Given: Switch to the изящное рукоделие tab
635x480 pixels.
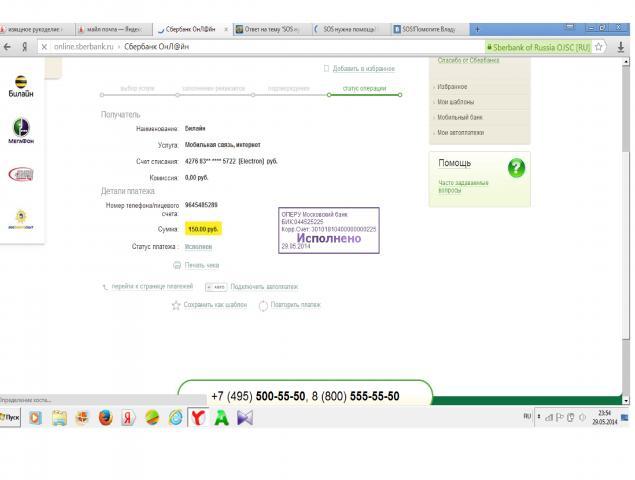Looking at the screenshot, I should [x=36, y=29].
